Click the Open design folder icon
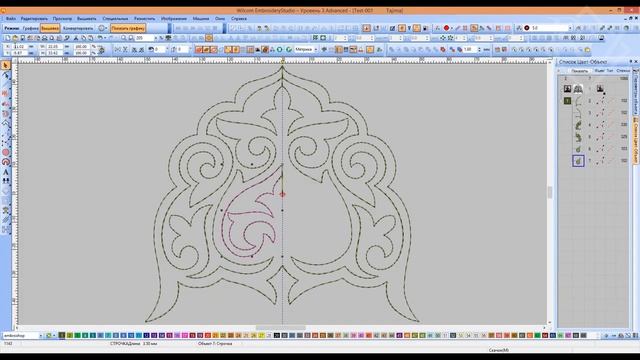 click(x=15, y=38)
